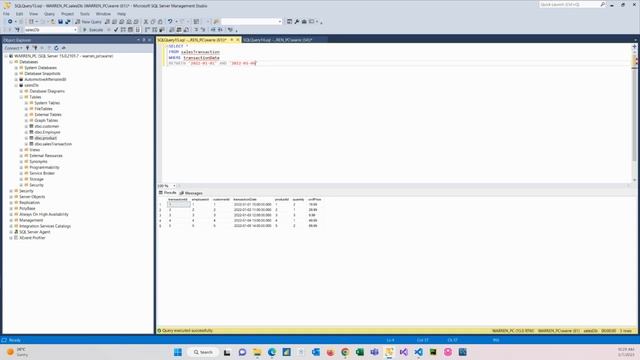Screen dimensions: 640x360
Task: Click the Execute button
Action: (x=93, y=30)
